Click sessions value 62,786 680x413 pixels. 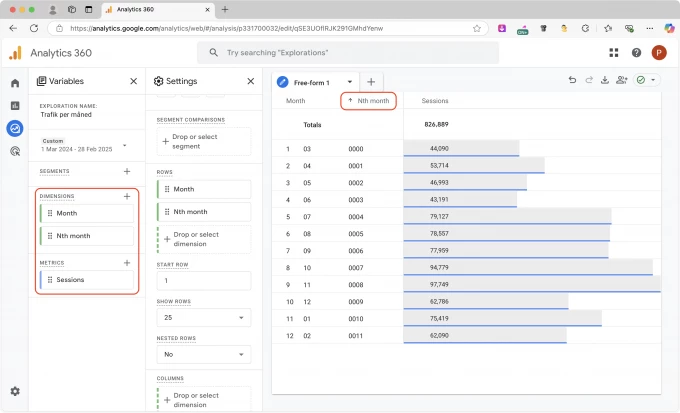pos(439,302)
